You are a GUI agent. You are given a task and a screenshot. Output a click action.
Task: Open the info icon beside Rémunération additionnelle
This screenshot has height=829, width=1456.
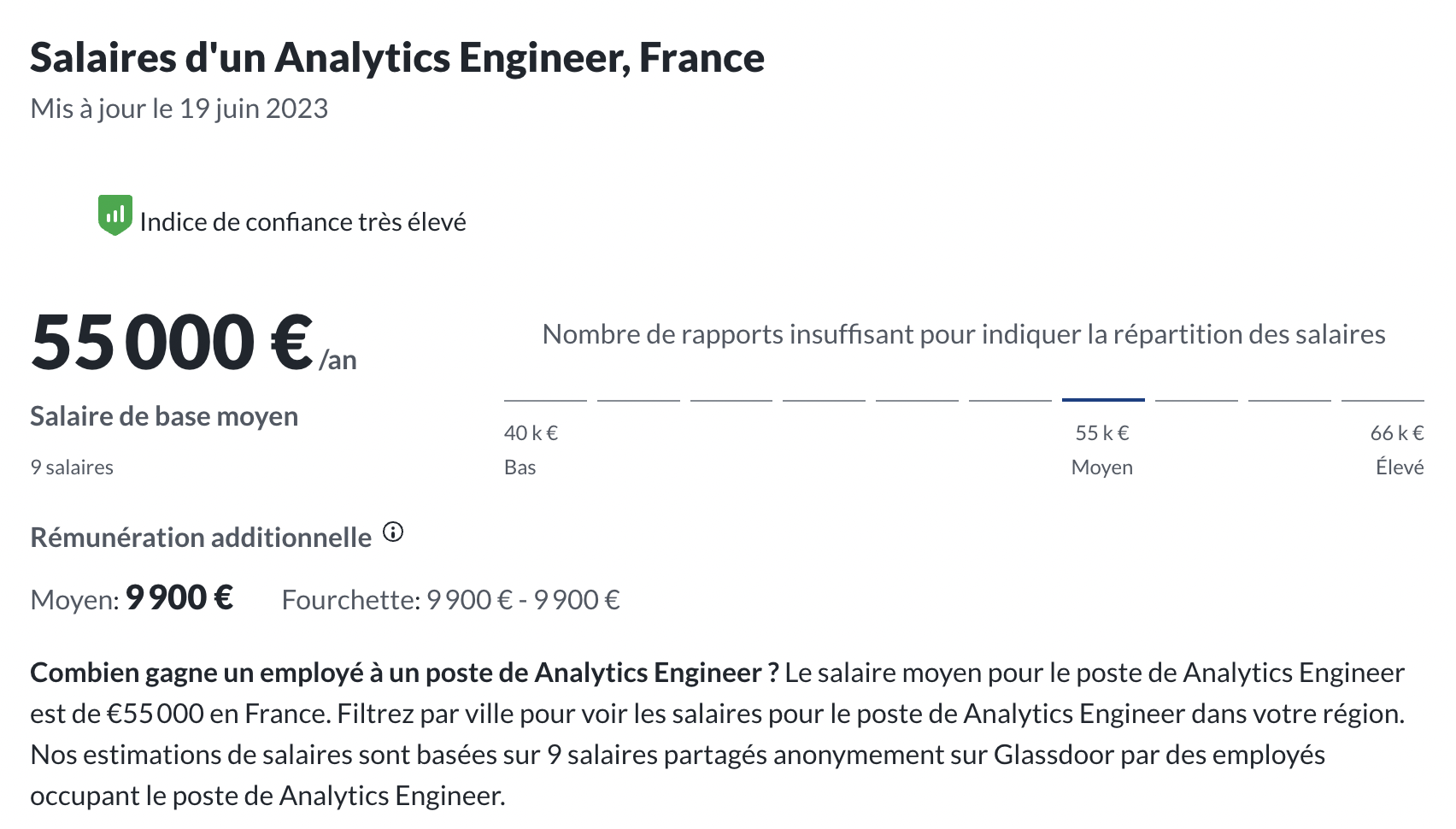[393, 532]
